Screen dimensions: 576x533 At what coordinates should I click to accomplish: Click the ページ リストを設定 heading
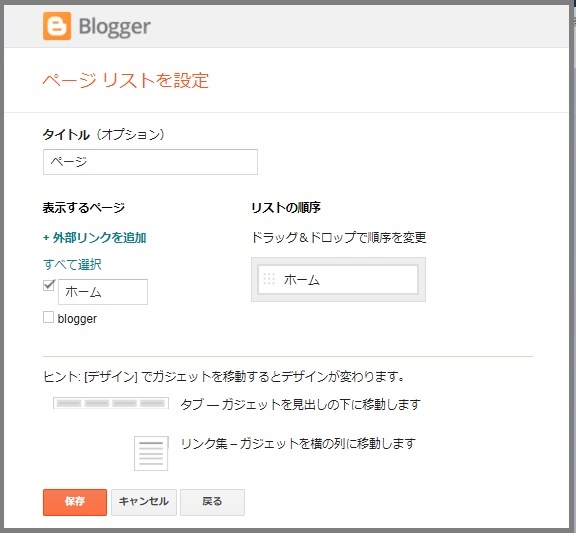click(126, 80)
